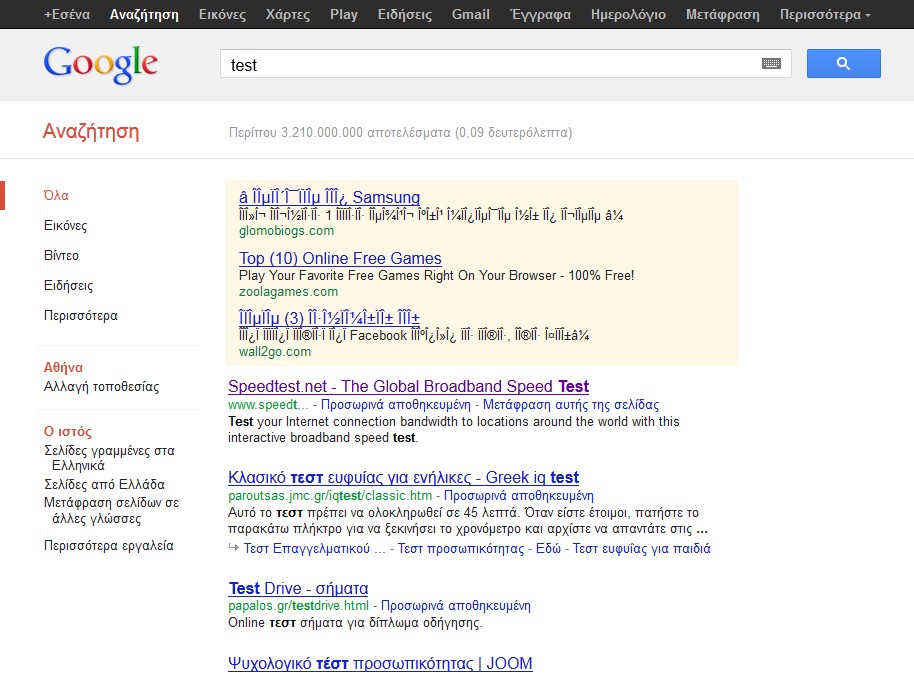Open Εικόνες in the top black bar

click(x=222, y=15)
